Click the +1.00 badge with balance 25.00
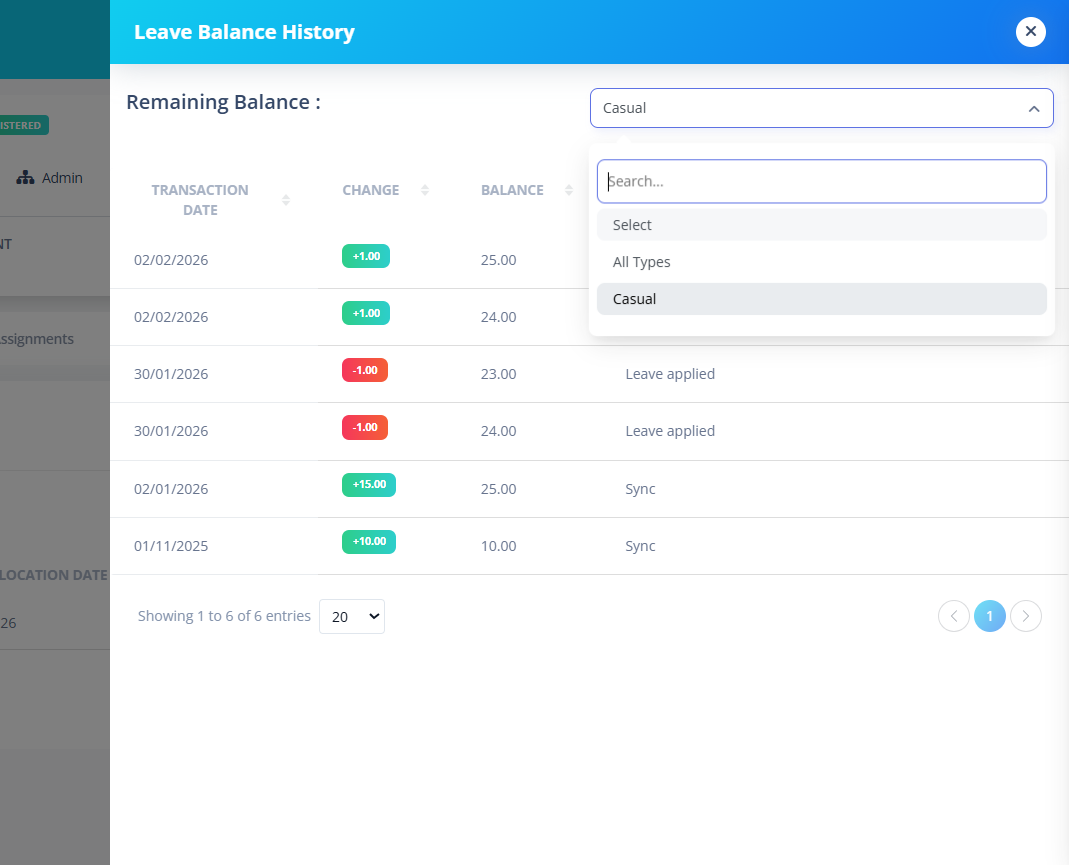 [x=366, y=256]
